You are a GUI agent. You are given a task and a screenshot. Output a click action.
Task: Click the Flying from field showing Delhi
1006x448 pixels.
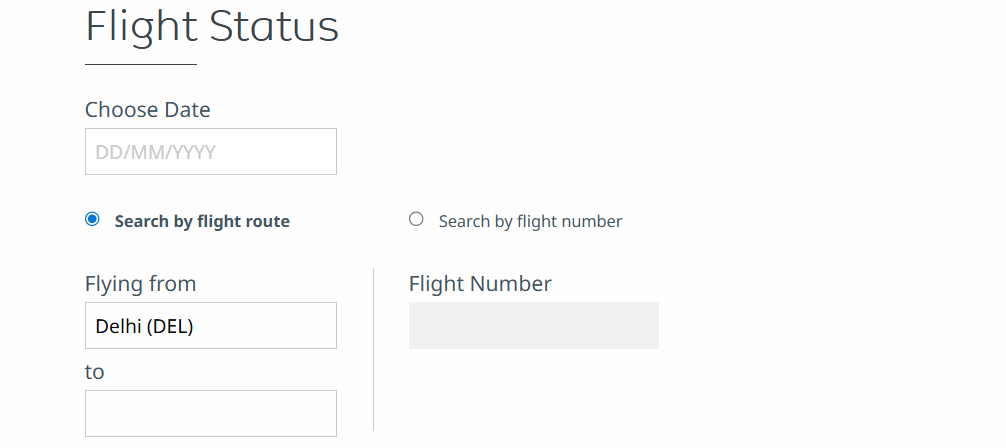click(x=210, y=326)
